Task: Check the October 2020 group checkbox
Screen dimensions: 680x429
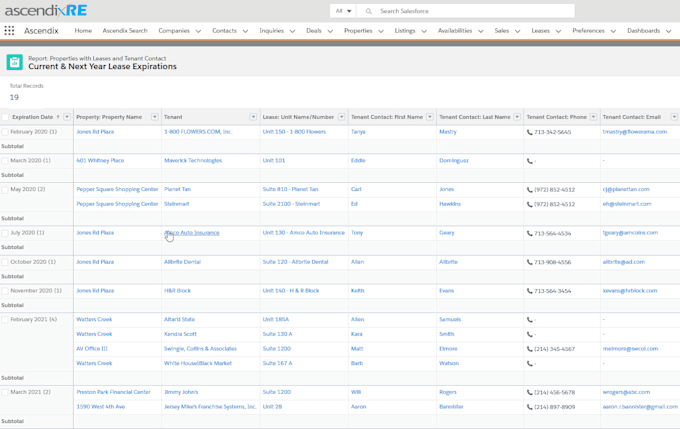Action: tap(5, 262)
